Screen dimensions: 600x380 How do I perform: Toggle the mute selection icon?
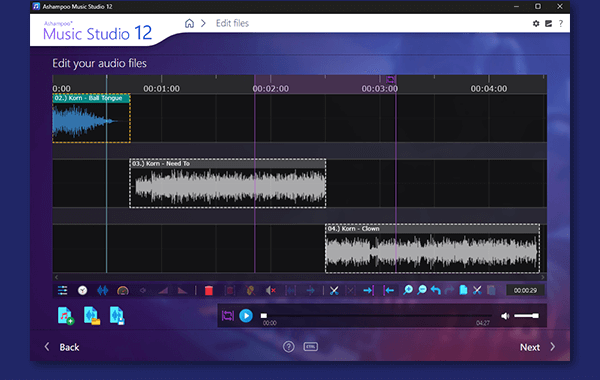[271, 290]
